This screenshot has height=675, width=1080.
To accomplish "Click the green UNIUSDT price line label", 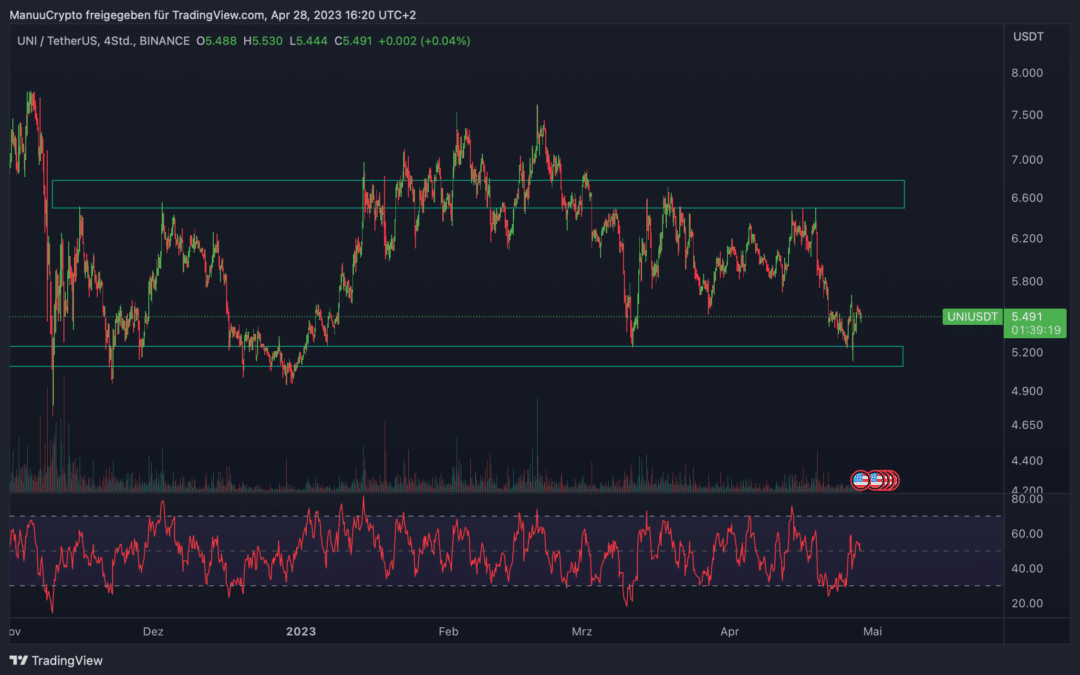I will click(972, 317).
